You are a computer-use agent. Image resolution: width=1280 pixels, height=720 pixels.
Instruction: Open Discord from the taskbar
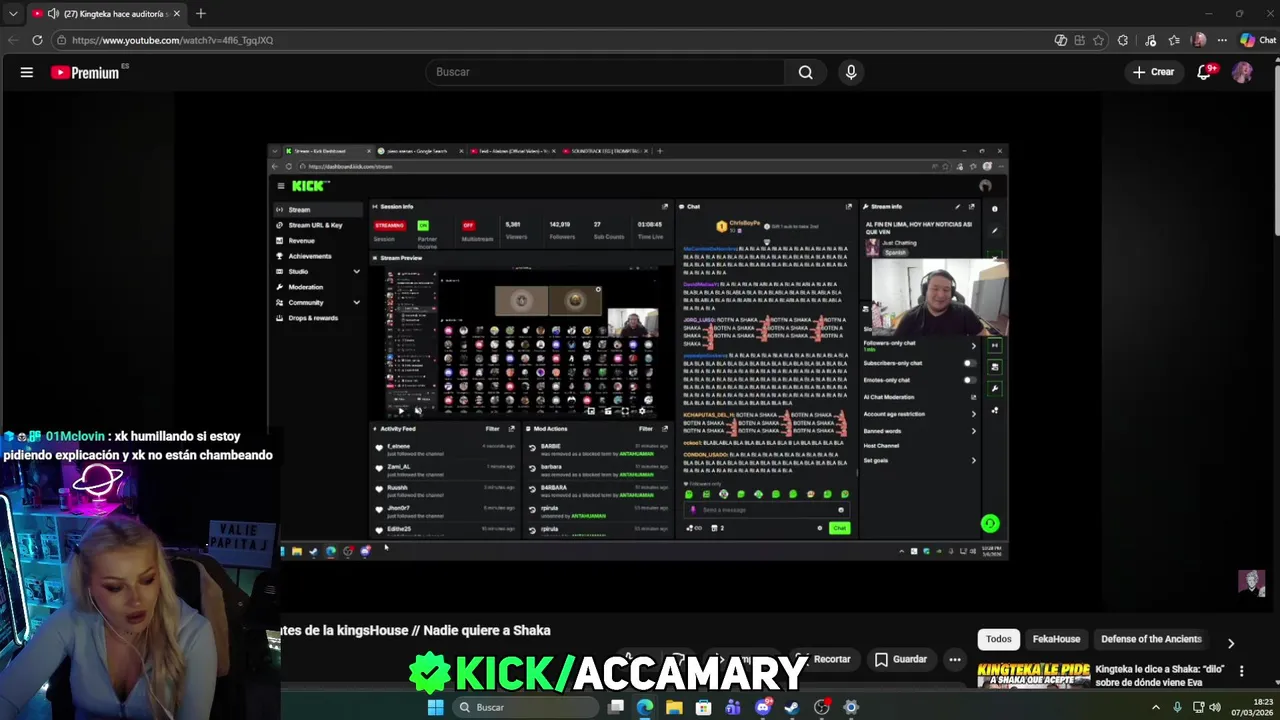[763, 707]
